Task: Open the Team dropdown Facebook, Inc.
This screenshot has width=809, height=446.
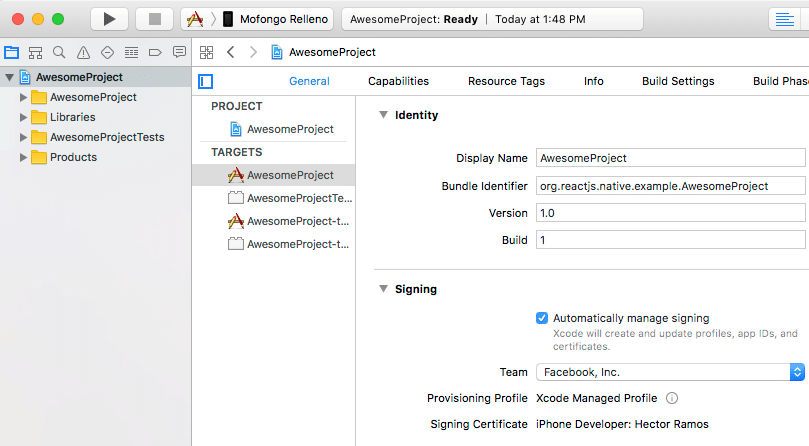Action: coord(670,372)
